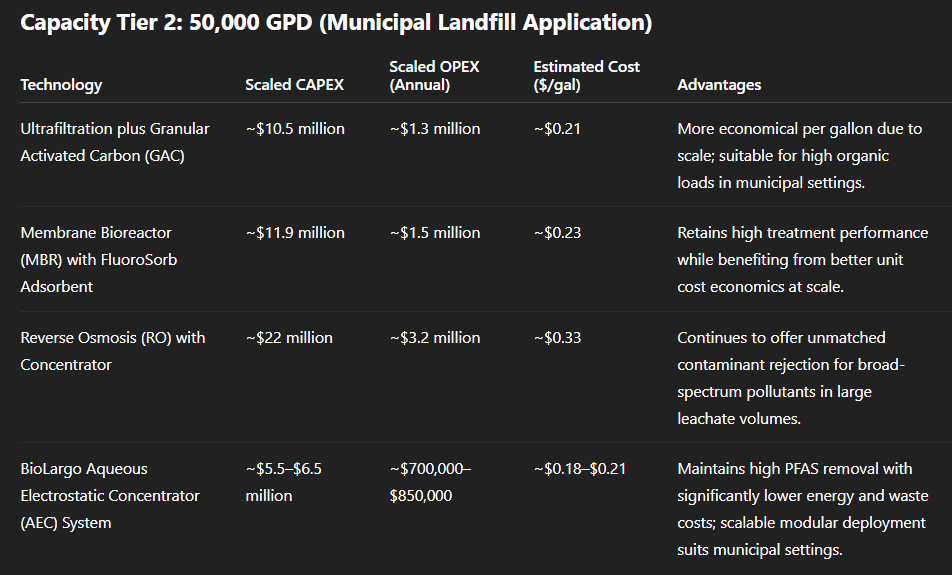Viewport: 952px width, 575px height.
Task: Select the 'Technology' column header
Action: click(61, 85)
